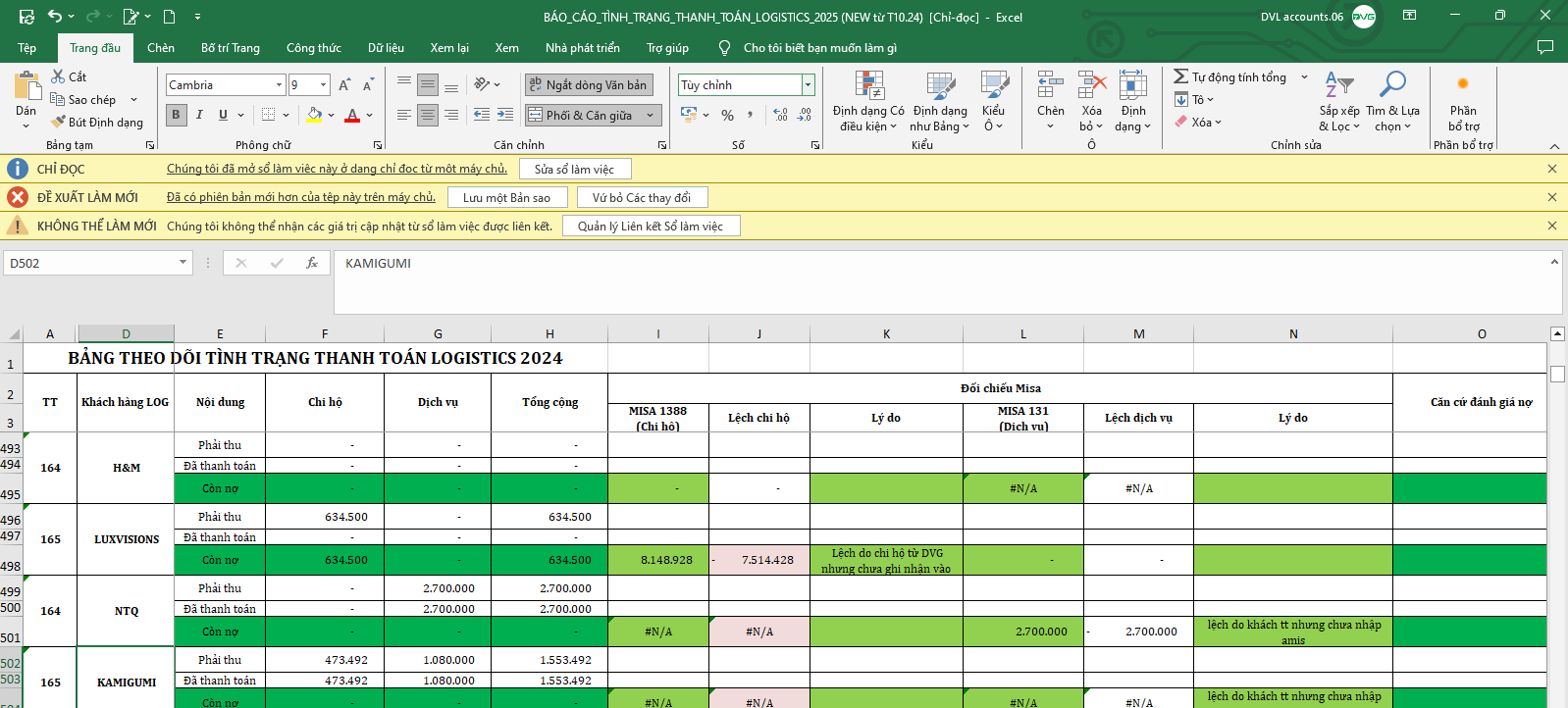Click the Sửa sổ làm việc button
Viewport: 1568px width, 708px height.
pyautogui.click(x=575, y=169)
